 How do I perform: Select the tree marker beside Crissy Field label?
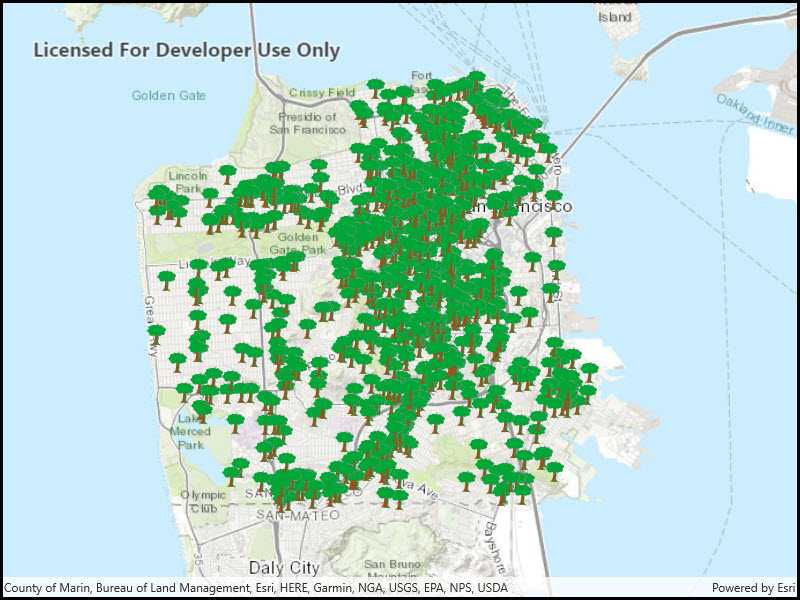(x=376, y=88)
